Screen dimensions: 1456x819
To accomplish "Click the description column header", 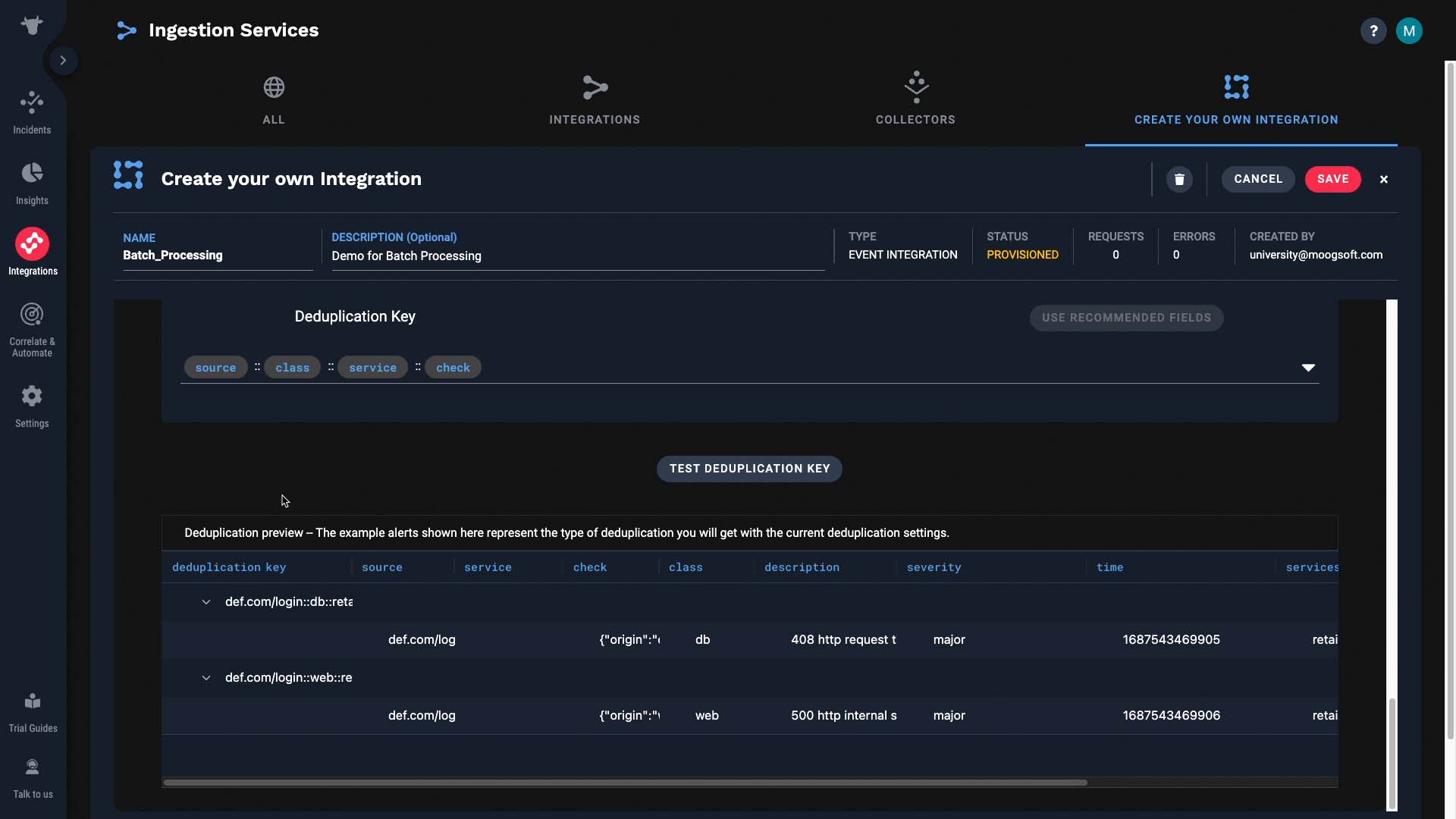I will [802, 567].
